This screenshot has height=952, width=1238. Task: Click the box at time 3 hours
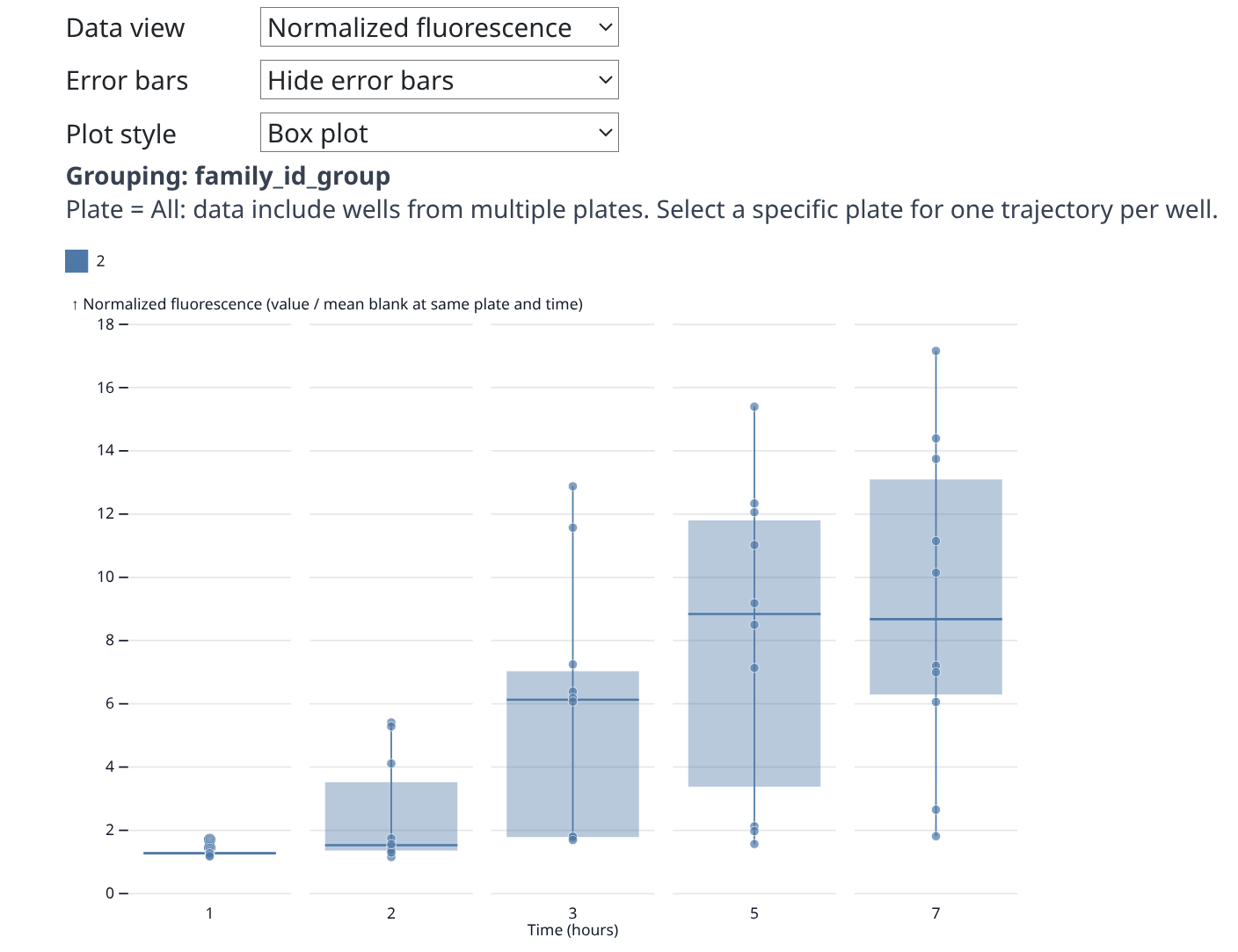coord(536,765)
